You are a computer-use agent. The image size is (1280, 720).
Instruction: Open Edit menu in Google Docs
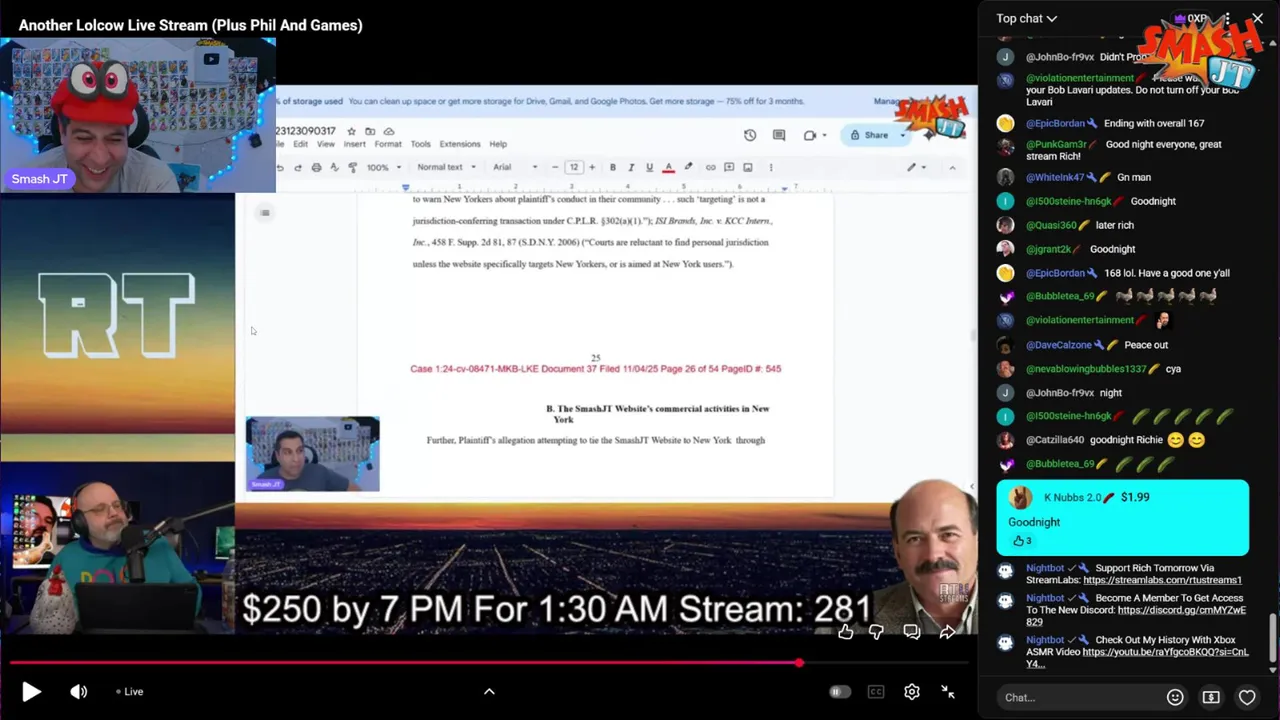(x=300, y=144)
